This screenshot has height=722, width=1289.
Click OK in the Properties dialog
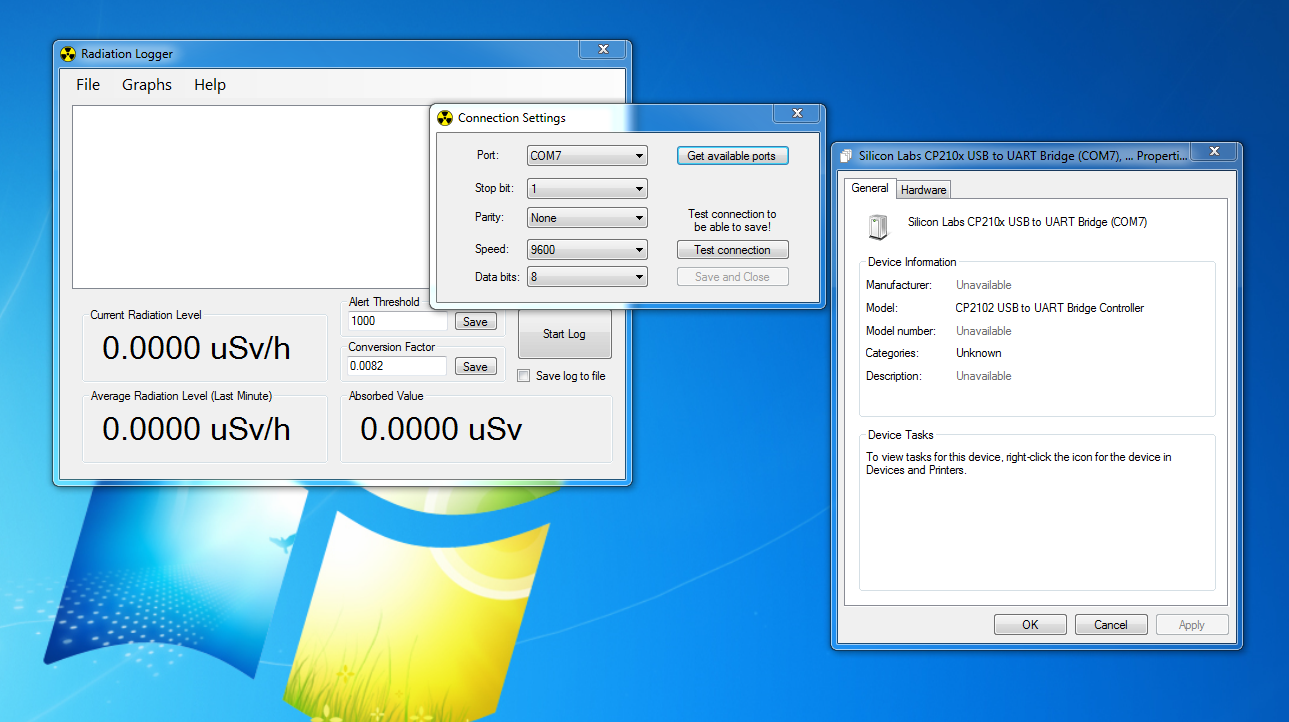pos(1030,625)
